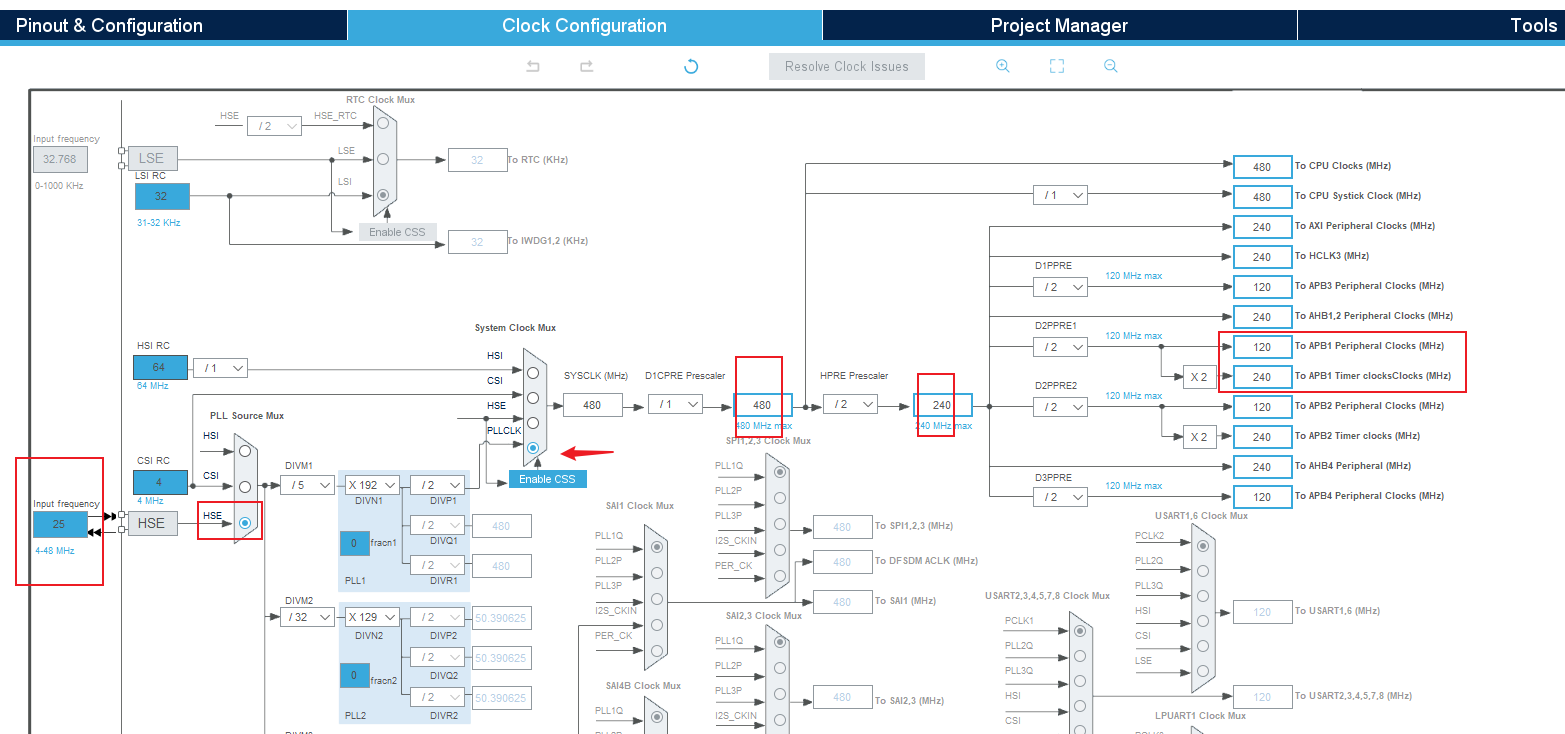
Task: Select PLLCLK in the System Clock Mux
Action: pos(533,447)
